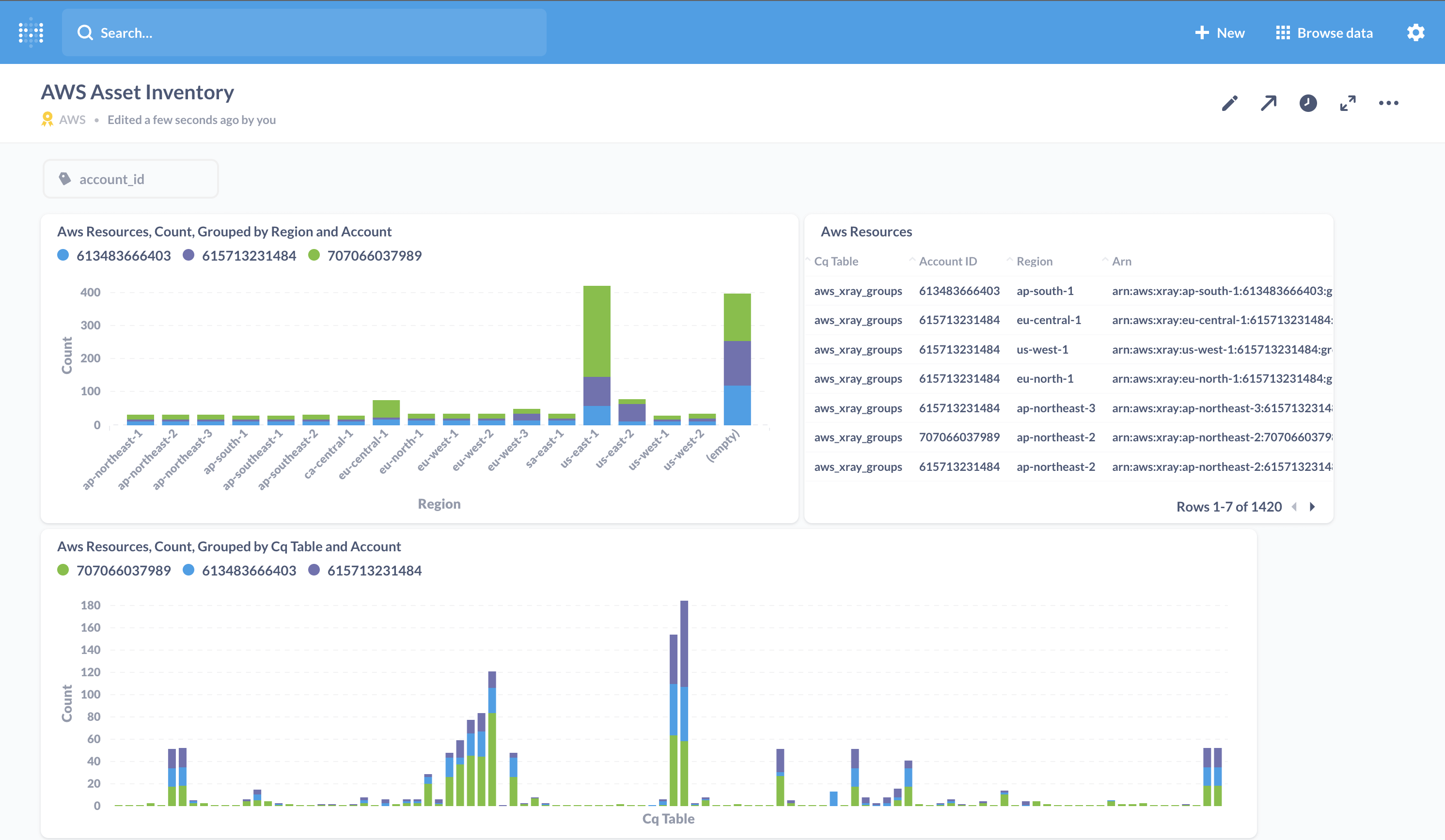Click the green us-east-1 bar segment
1445x840 pixels.
click(597, 331)
